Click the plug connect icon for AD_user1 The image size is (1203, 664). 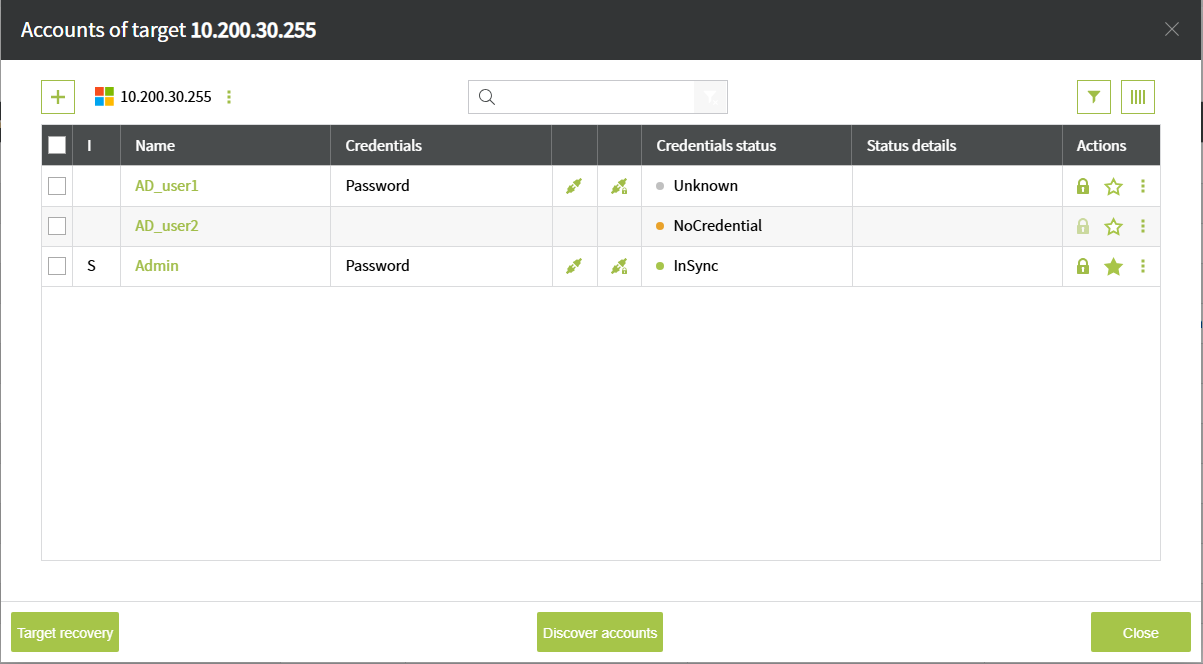tap(573, 186)
